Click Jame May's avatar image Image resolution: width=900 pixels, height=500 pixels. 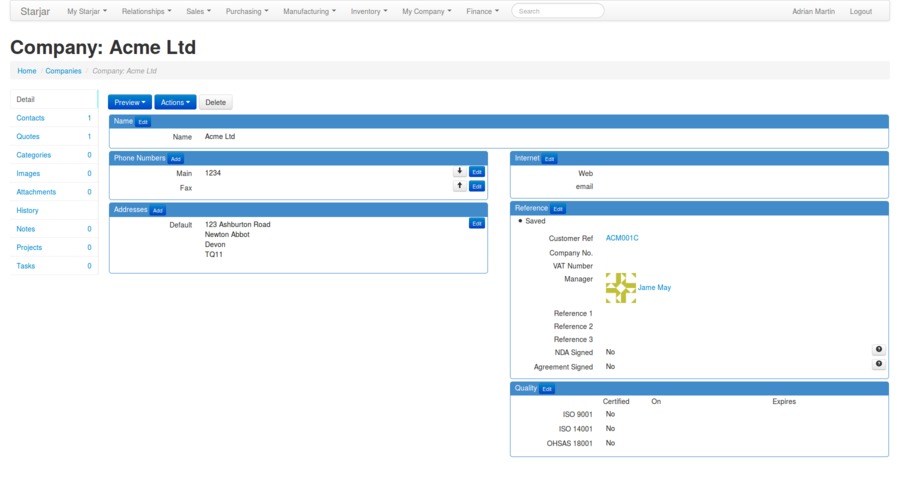(620, 288)
